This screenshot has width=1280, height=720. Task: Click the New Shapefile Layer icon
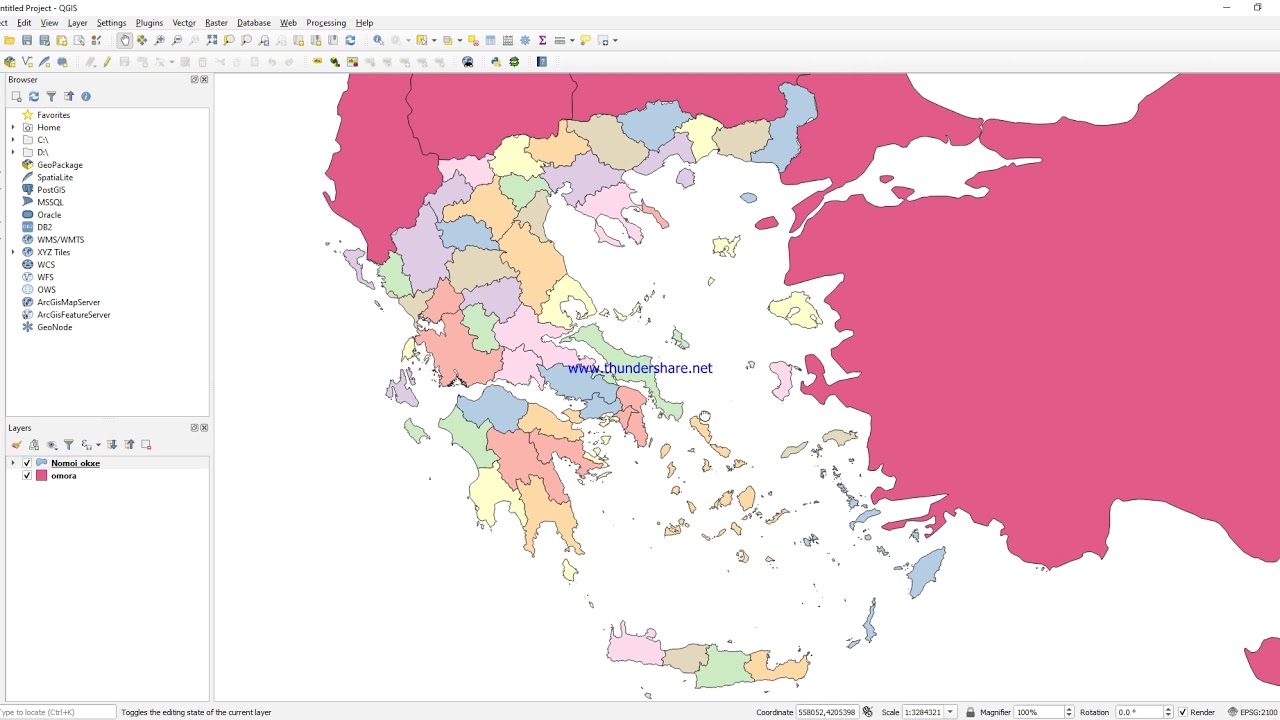point(27,62)
